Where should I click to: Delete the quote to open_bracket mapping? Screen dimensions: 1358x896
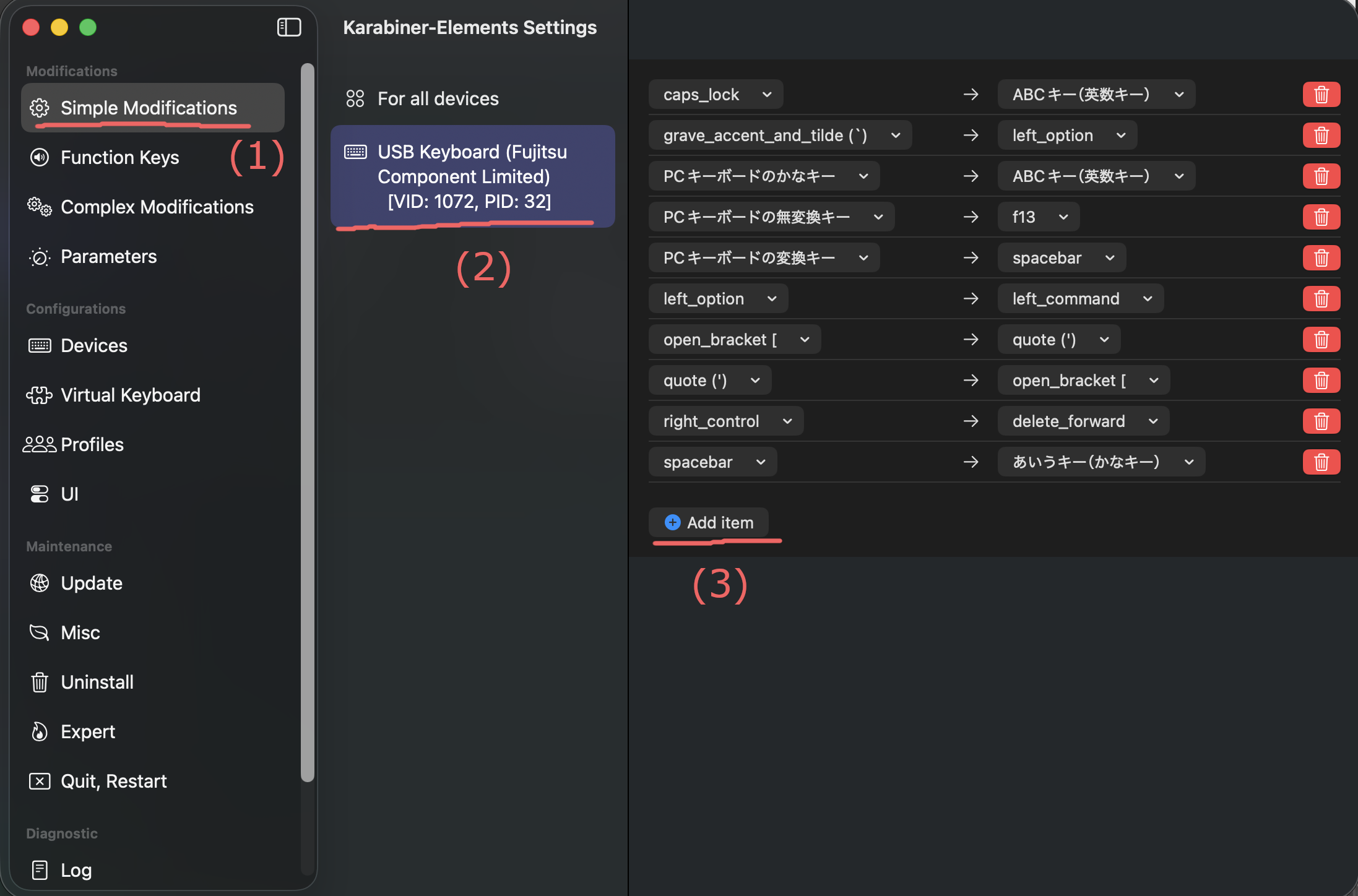(x=1321, y=381)
